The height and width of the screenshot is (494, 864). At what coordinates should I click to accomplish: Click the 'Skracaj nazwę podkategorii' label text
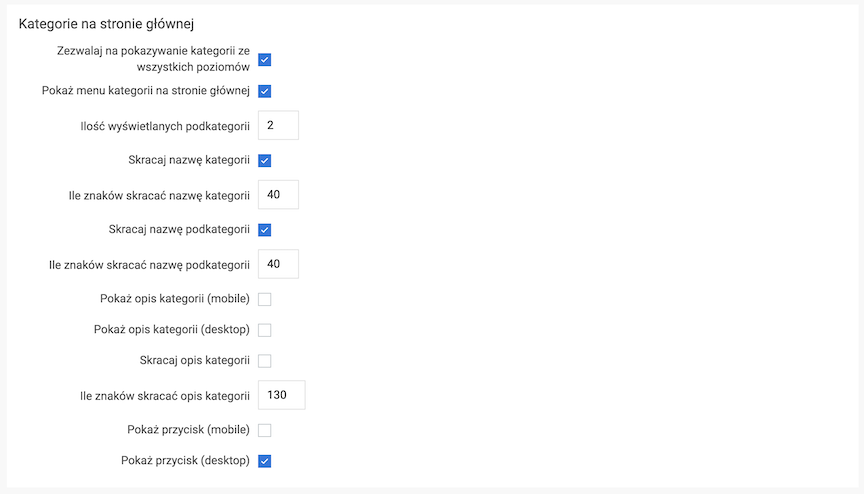[179, 230]
